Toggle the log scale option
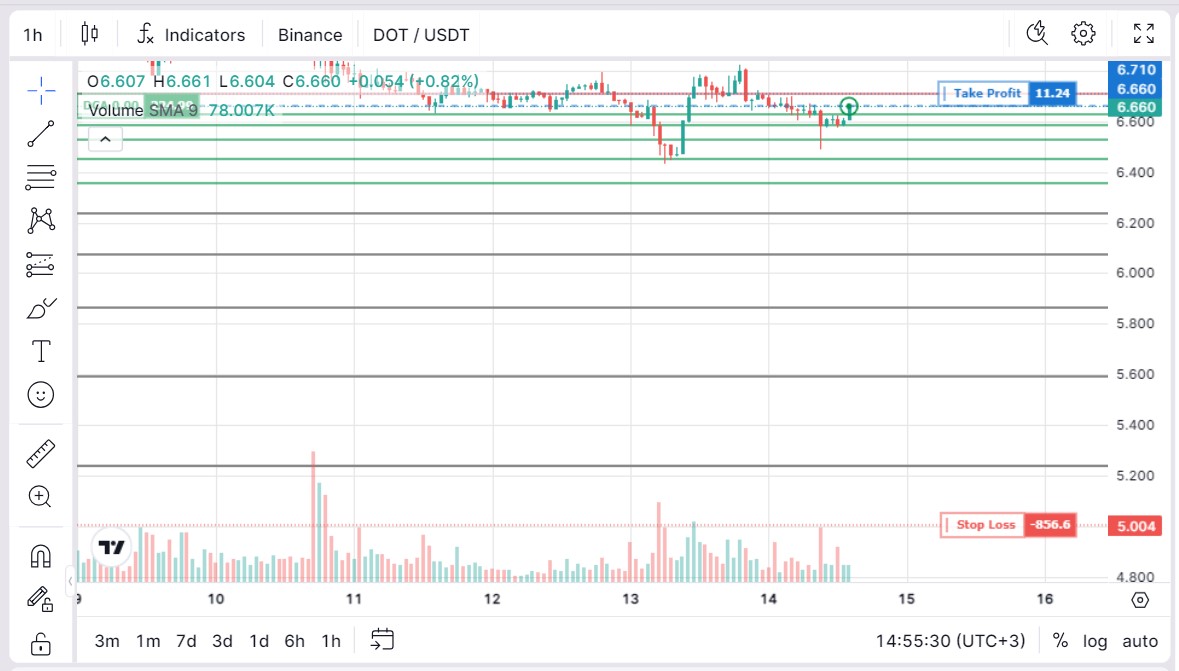This screenshot has height=671, width=1179. point(1095,641)
